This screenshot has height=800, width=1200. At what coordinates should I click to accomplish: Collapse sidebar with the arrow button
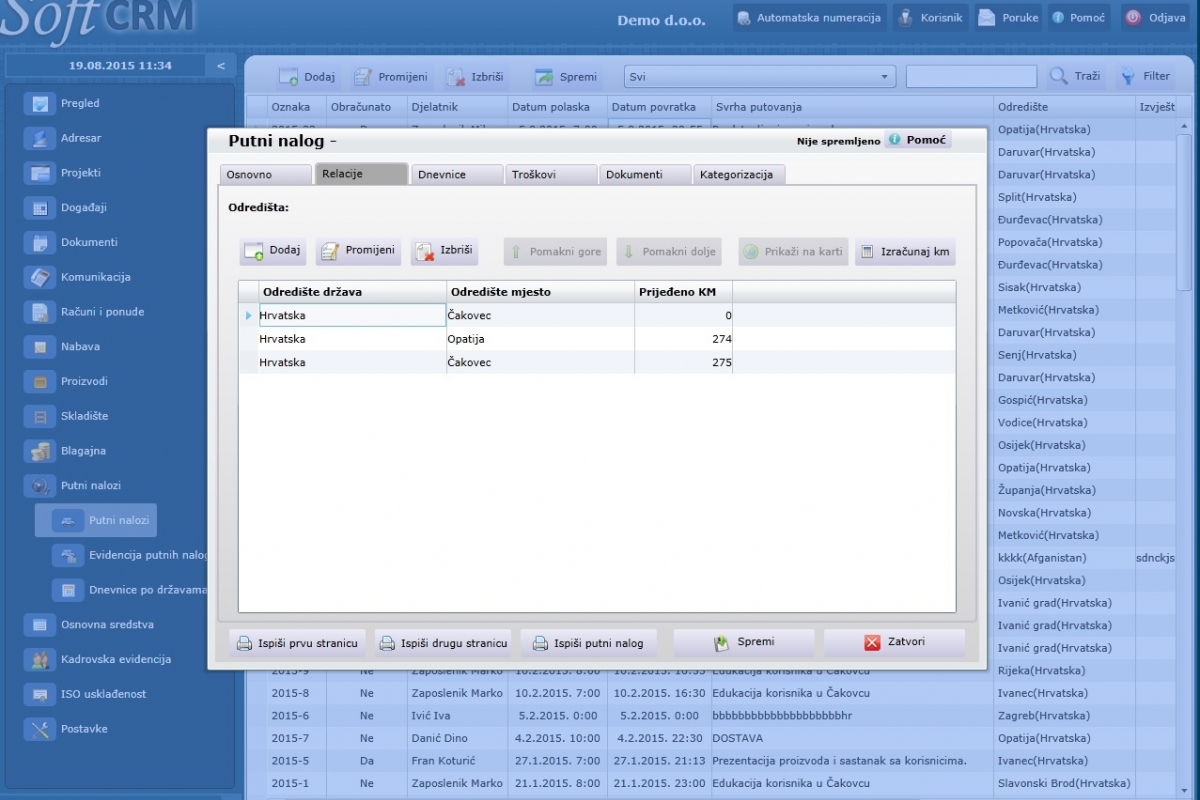coord(221,66)
